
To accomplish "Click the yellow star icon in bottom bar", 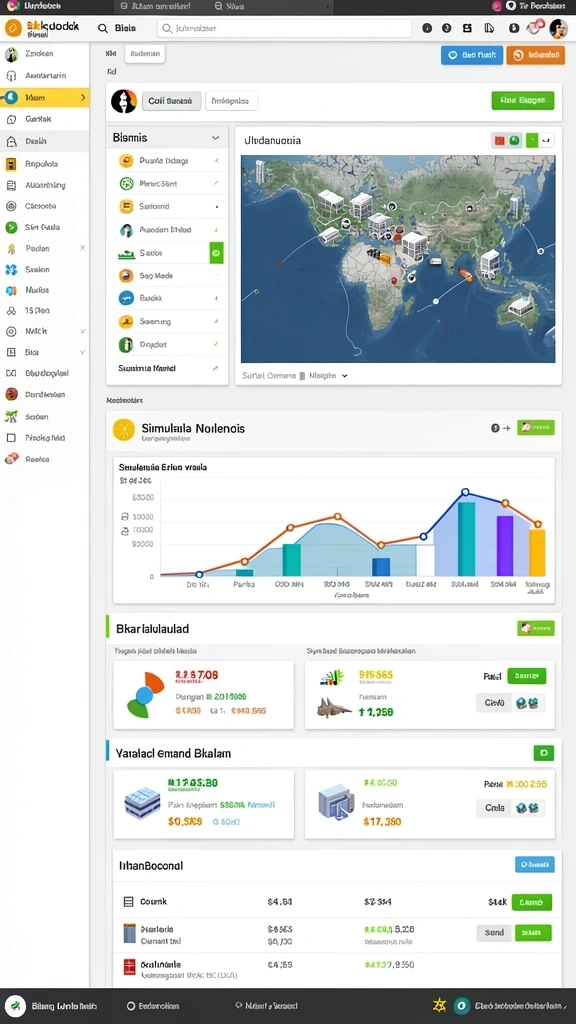I will 440,1006.
